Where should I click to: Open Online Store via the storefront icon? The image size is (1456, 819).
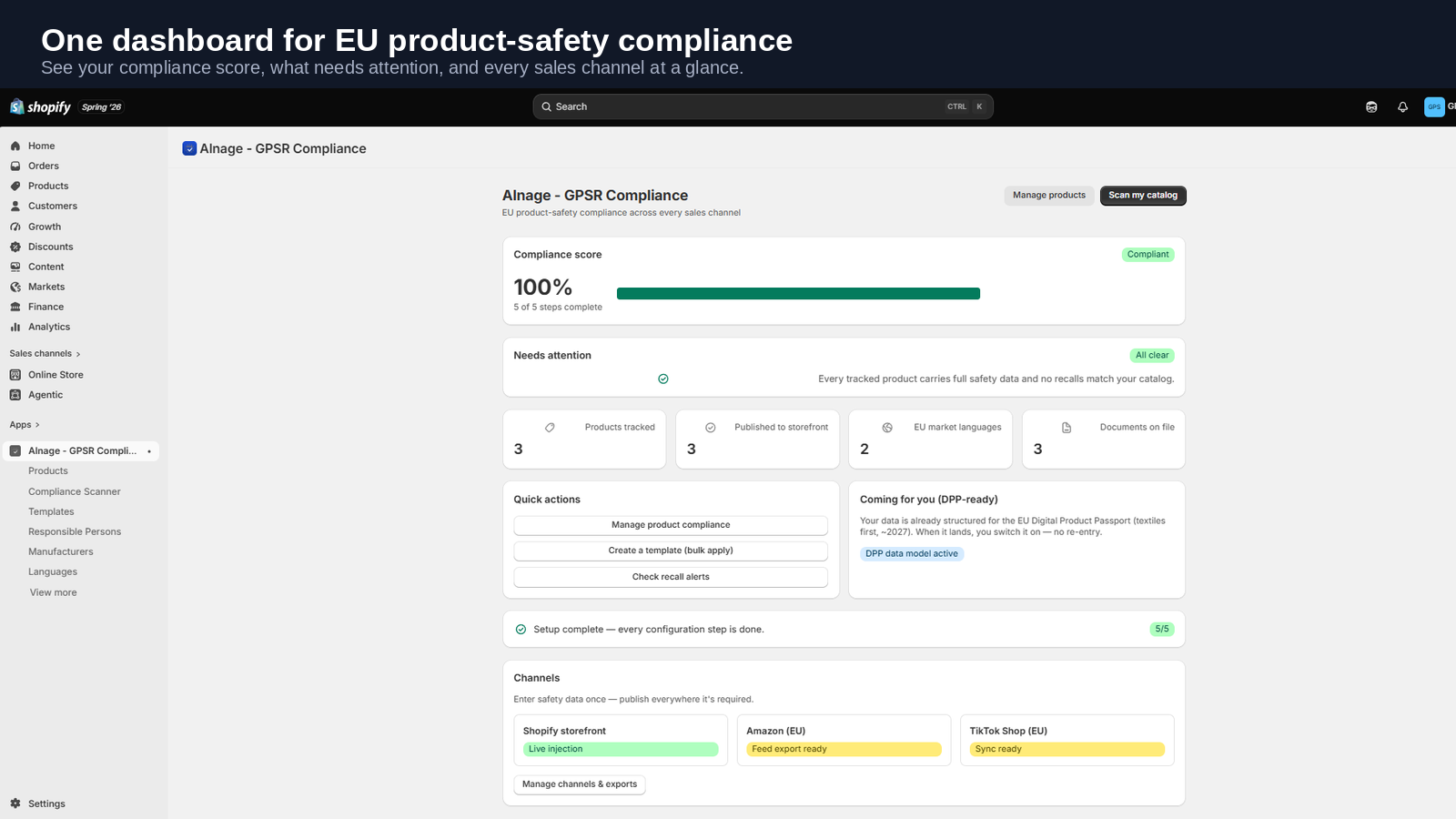(x=15, y=375)
